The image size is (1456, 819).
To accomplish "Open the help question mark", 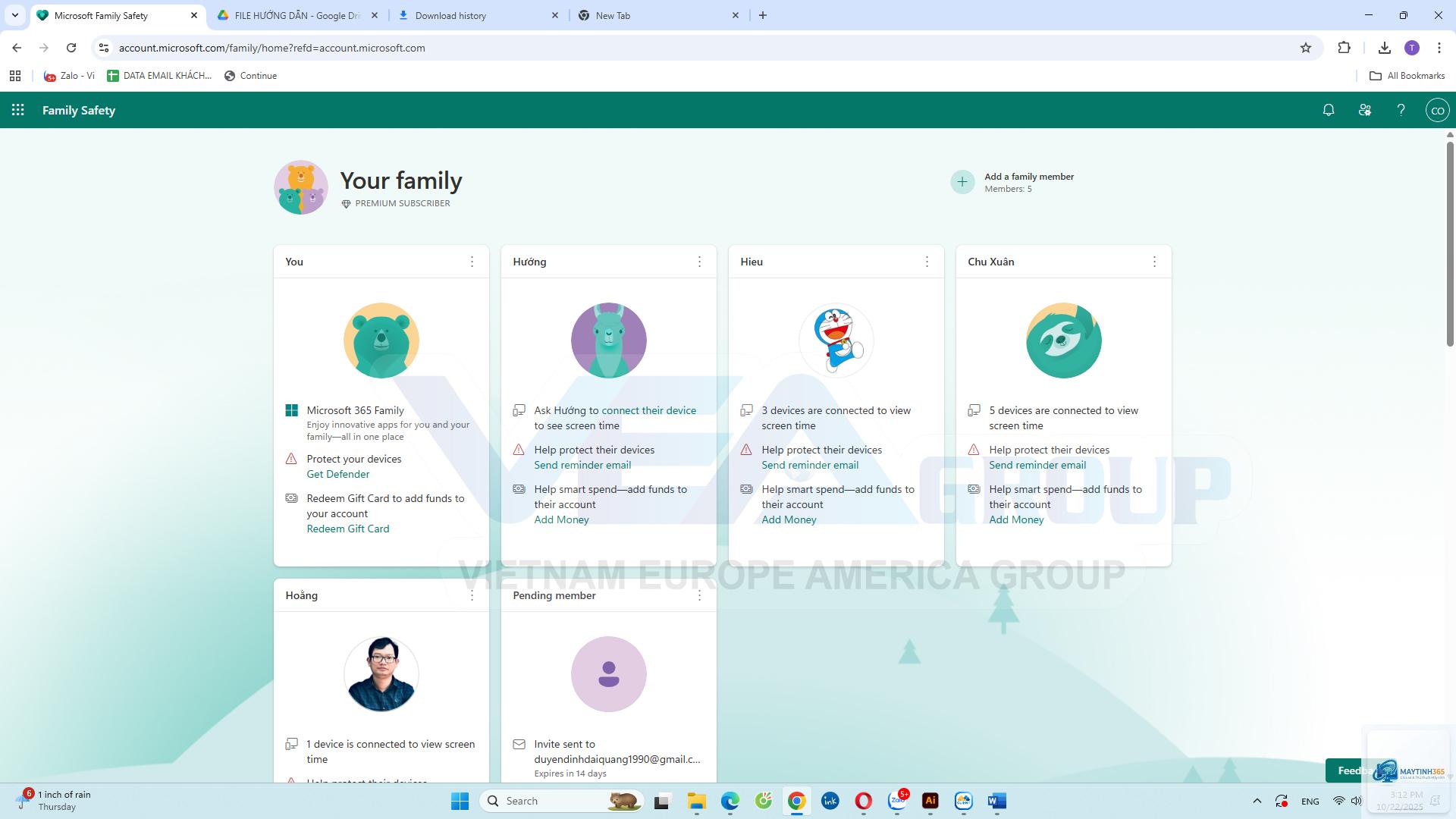I will pyautogui.click(x=1401, y=110).
